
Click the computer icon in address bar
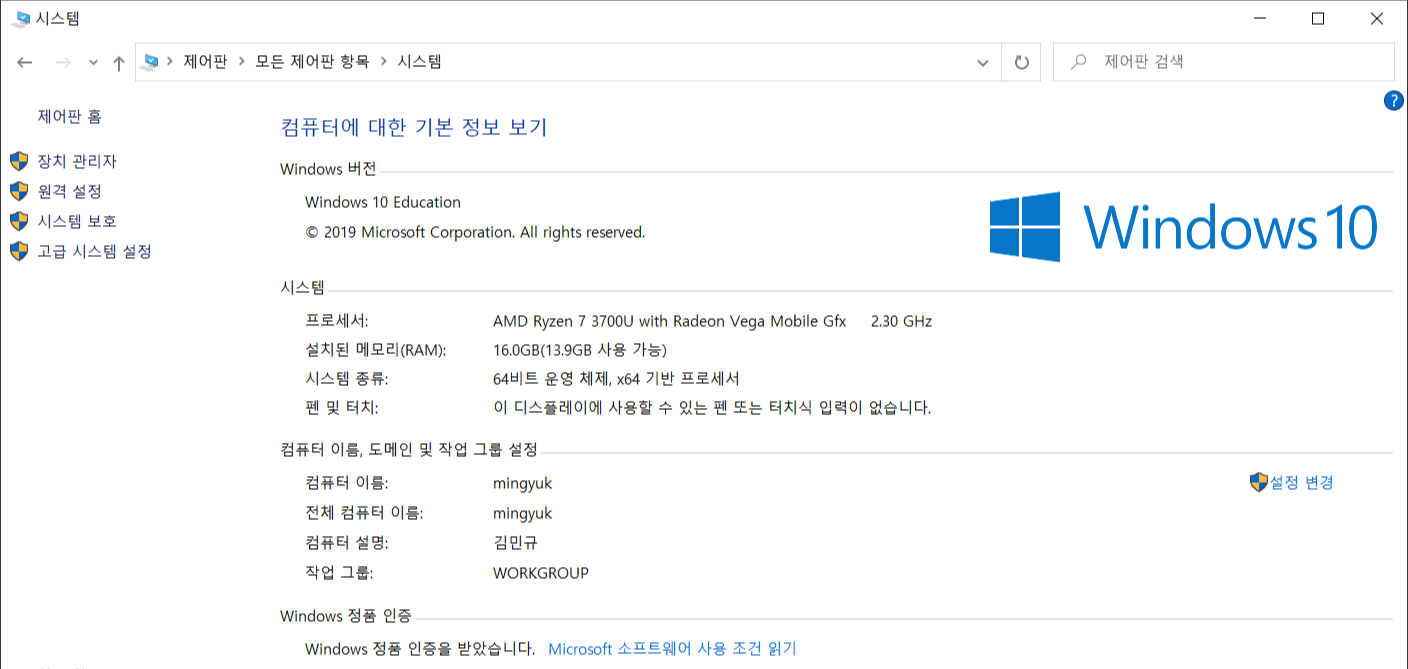pos(151,62)
